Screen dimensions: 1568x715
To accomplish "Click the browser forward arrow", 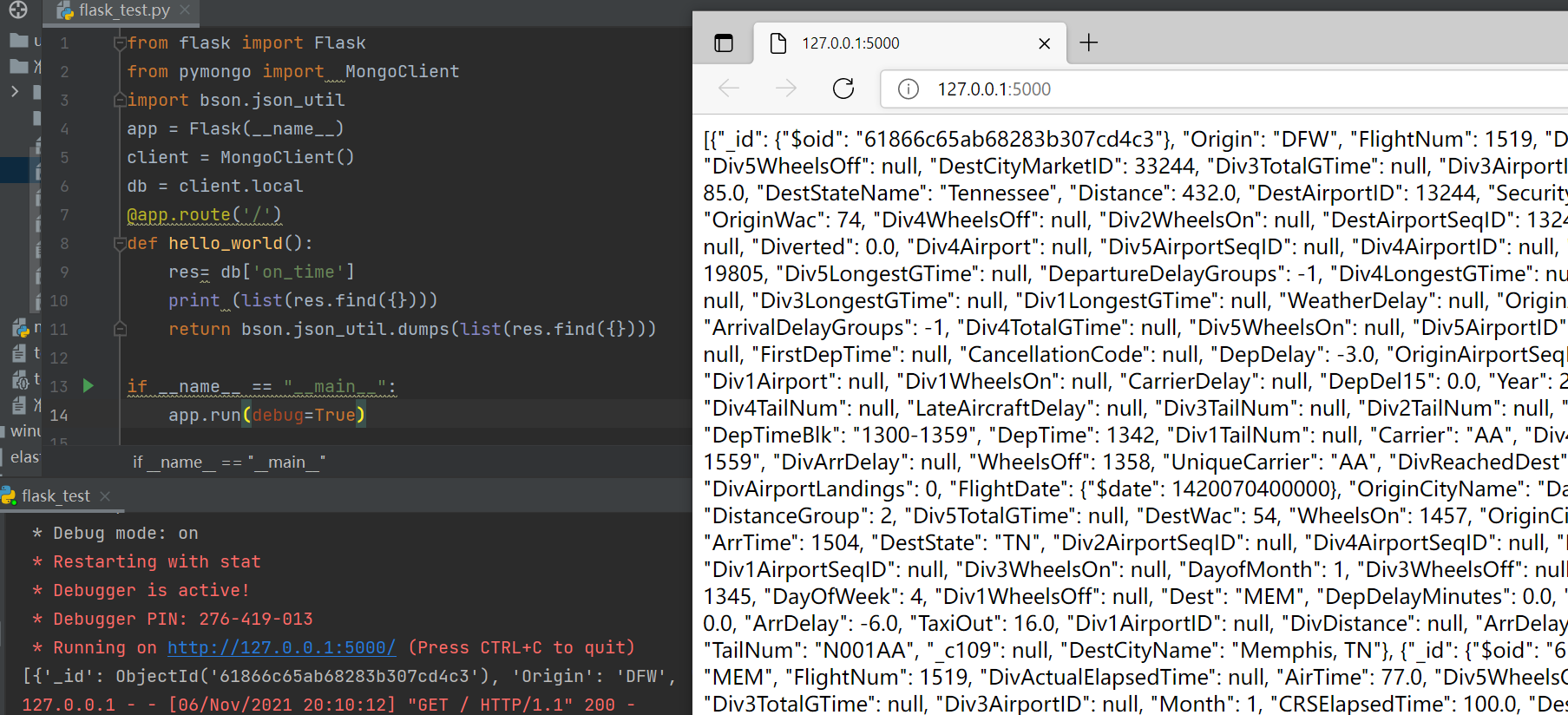I will [786, 89].
